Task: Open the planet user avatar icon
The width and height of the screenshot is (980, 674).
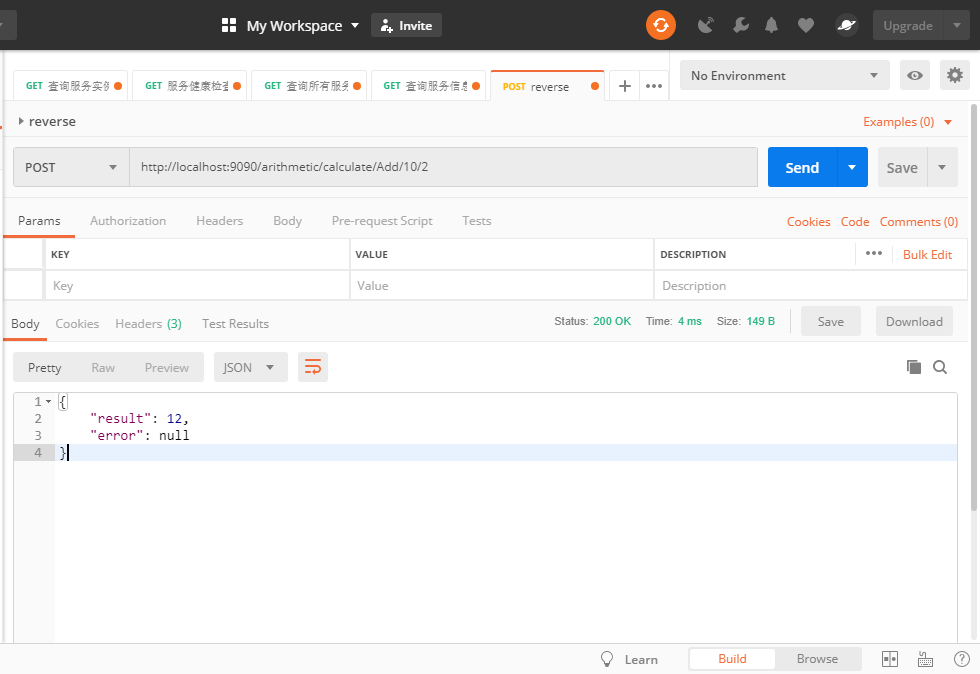Action: click(x=846, y=26)
